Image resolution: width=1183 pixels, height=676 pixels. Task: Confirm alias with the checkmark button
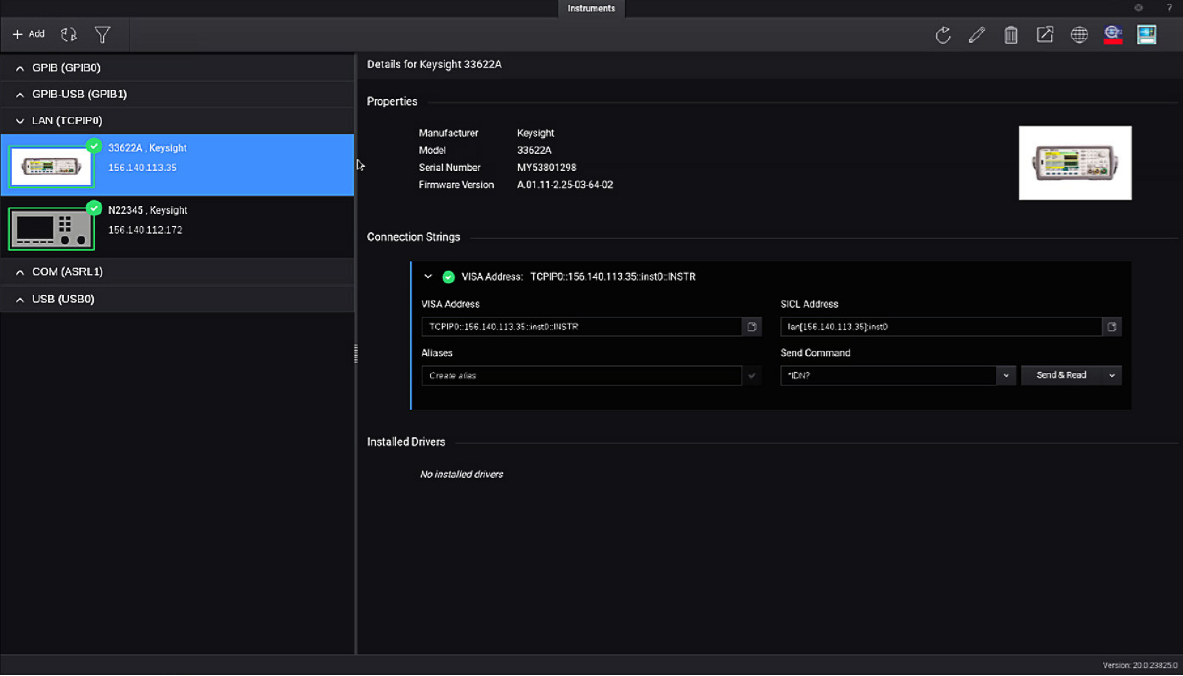[752, 376]
